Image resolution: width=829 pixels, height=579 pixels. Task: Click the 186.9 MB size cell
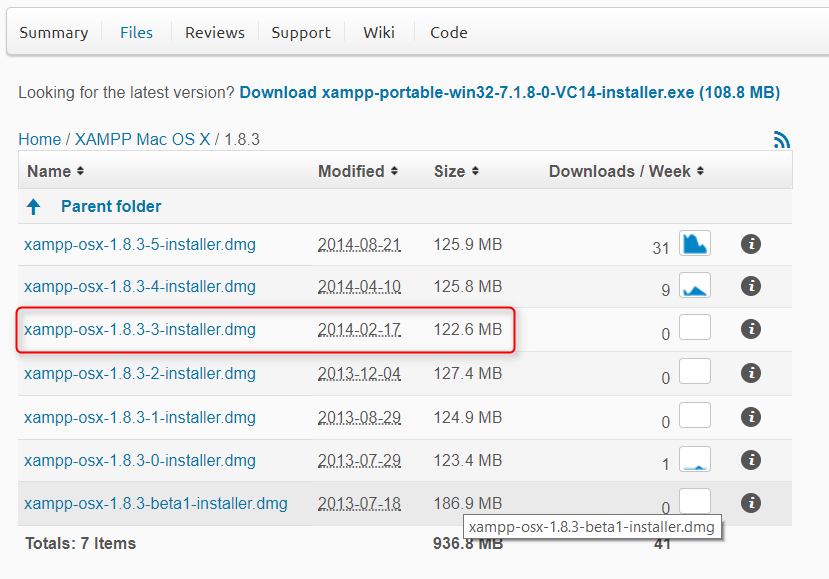click(x=467, y=503)
